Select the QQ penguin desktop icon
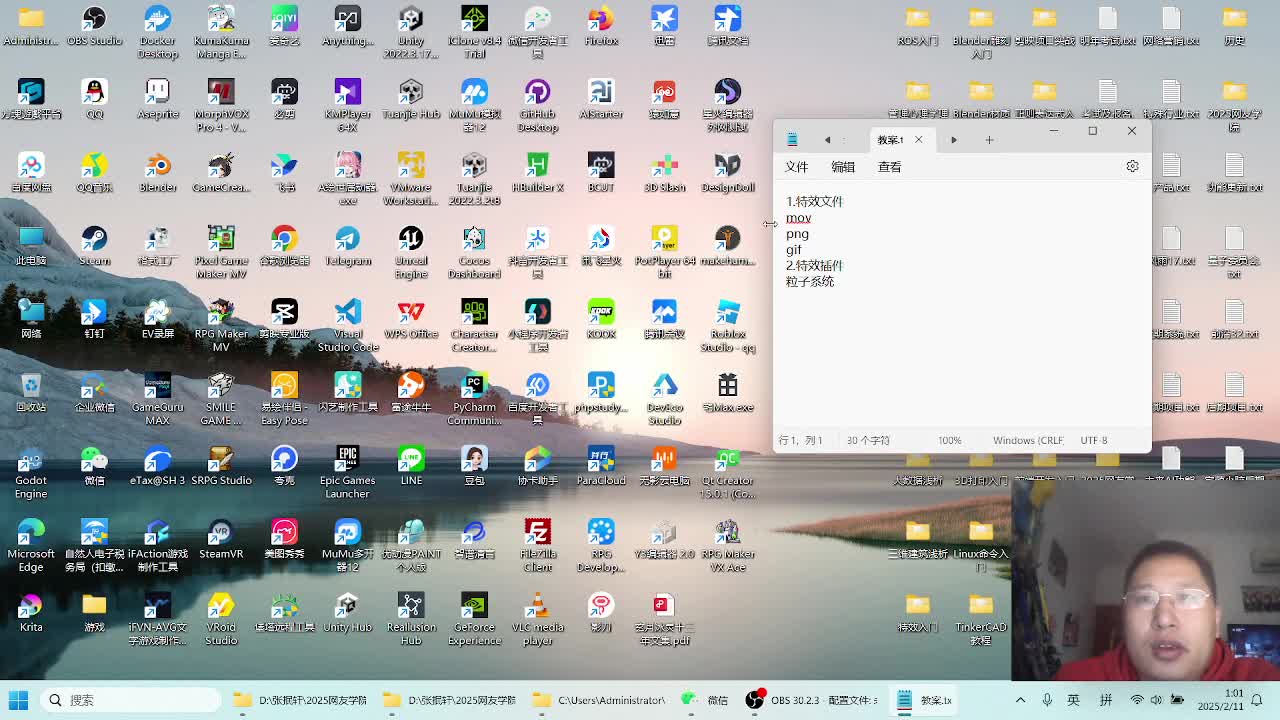The image size is (1280, 720). tap(94, 100)
